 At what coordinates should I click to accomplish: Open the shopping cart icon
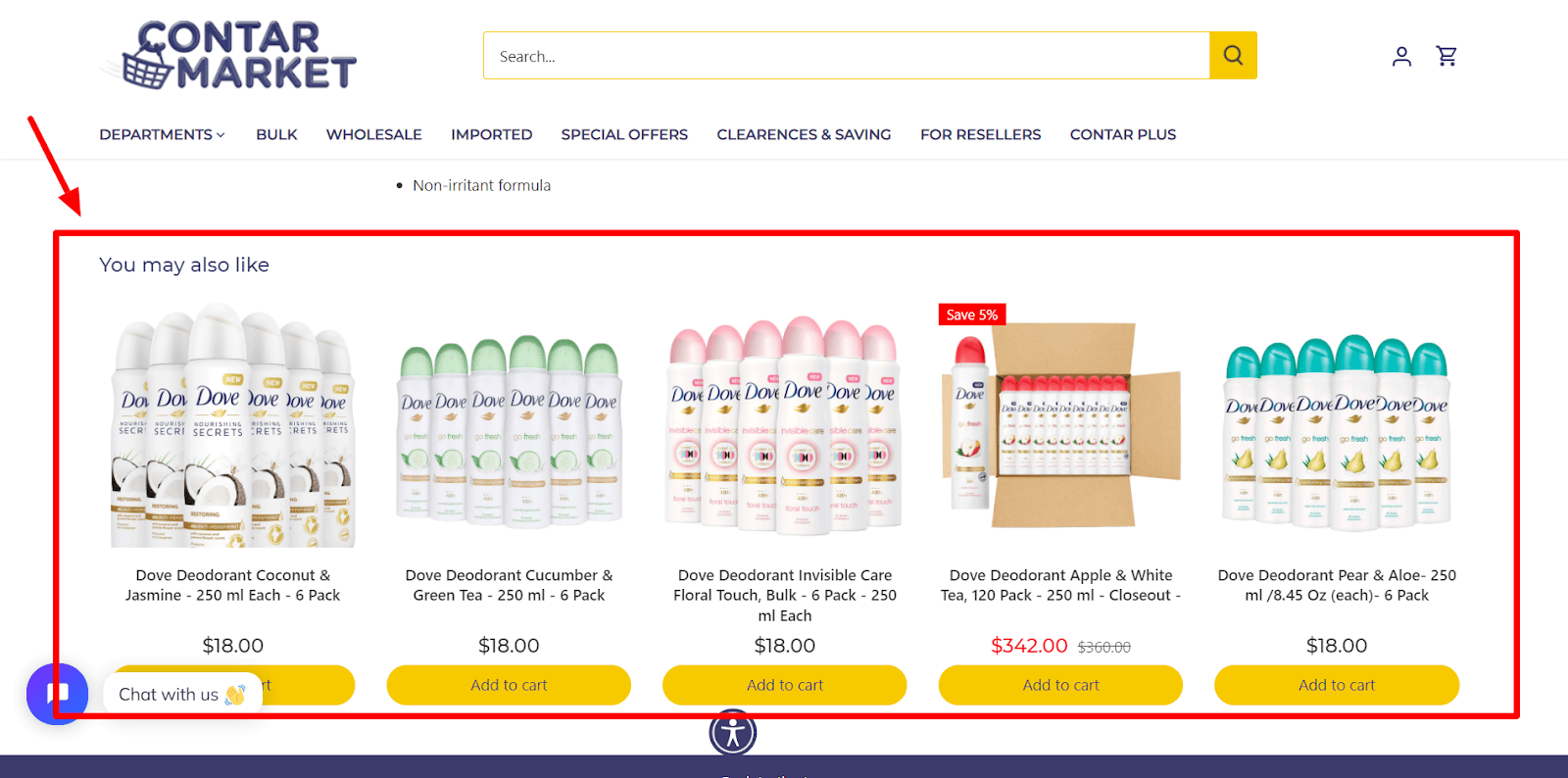[1446, 57]
